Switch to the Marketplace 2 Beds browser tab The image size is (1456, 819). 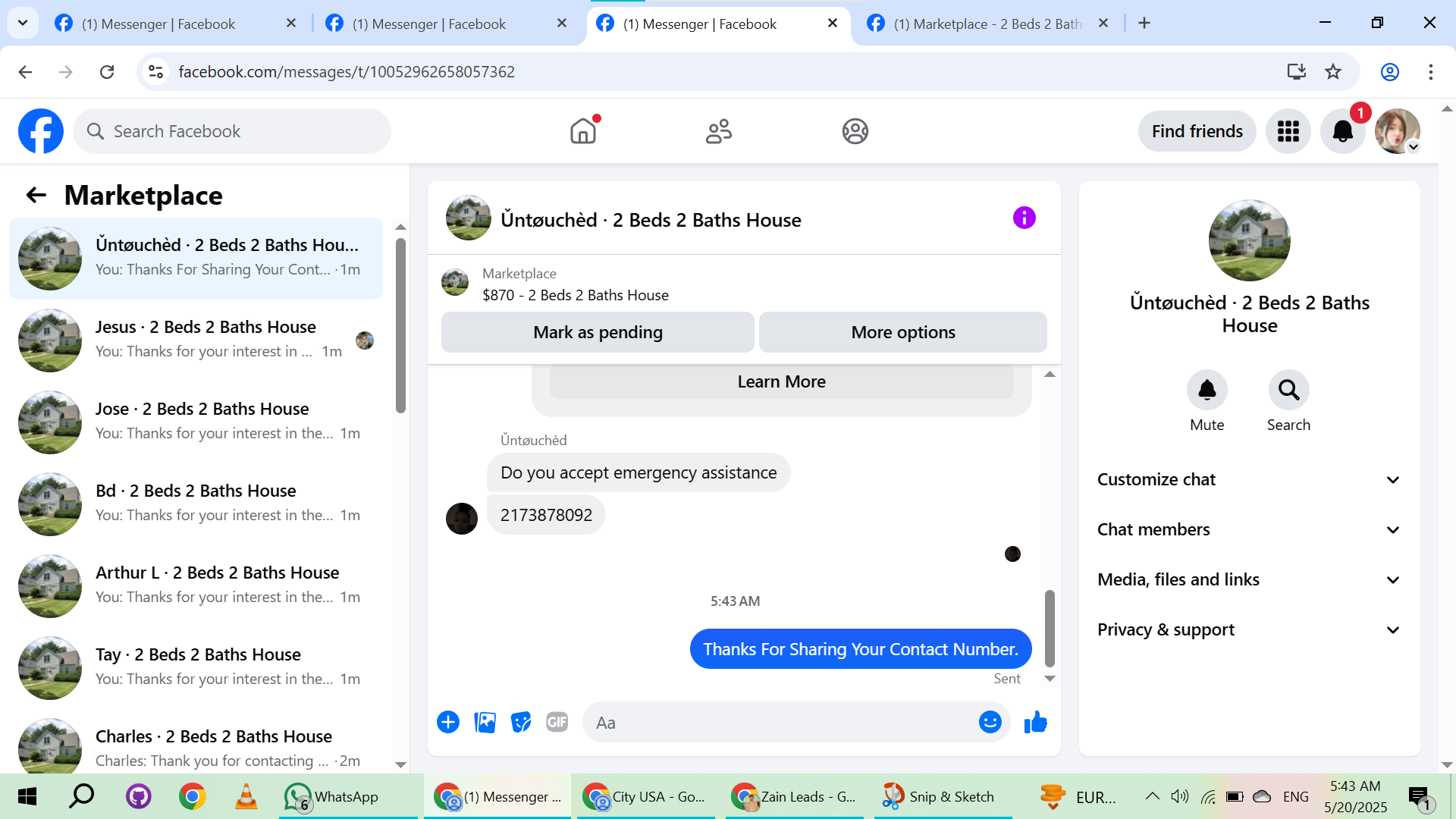pos(988,24)
